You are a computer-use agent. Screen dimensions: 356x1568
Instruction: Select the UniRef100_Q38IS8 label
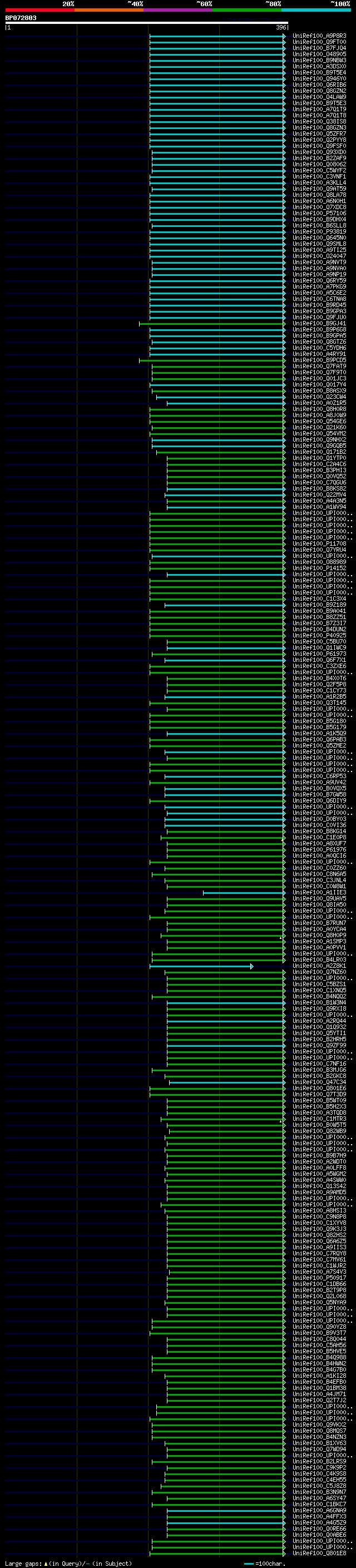[319, 122]
